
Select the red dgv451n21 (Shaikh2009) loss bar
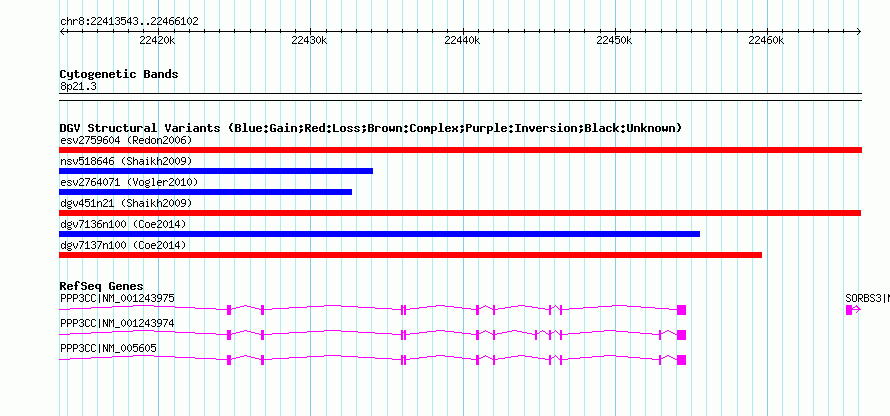coord(460,213)
